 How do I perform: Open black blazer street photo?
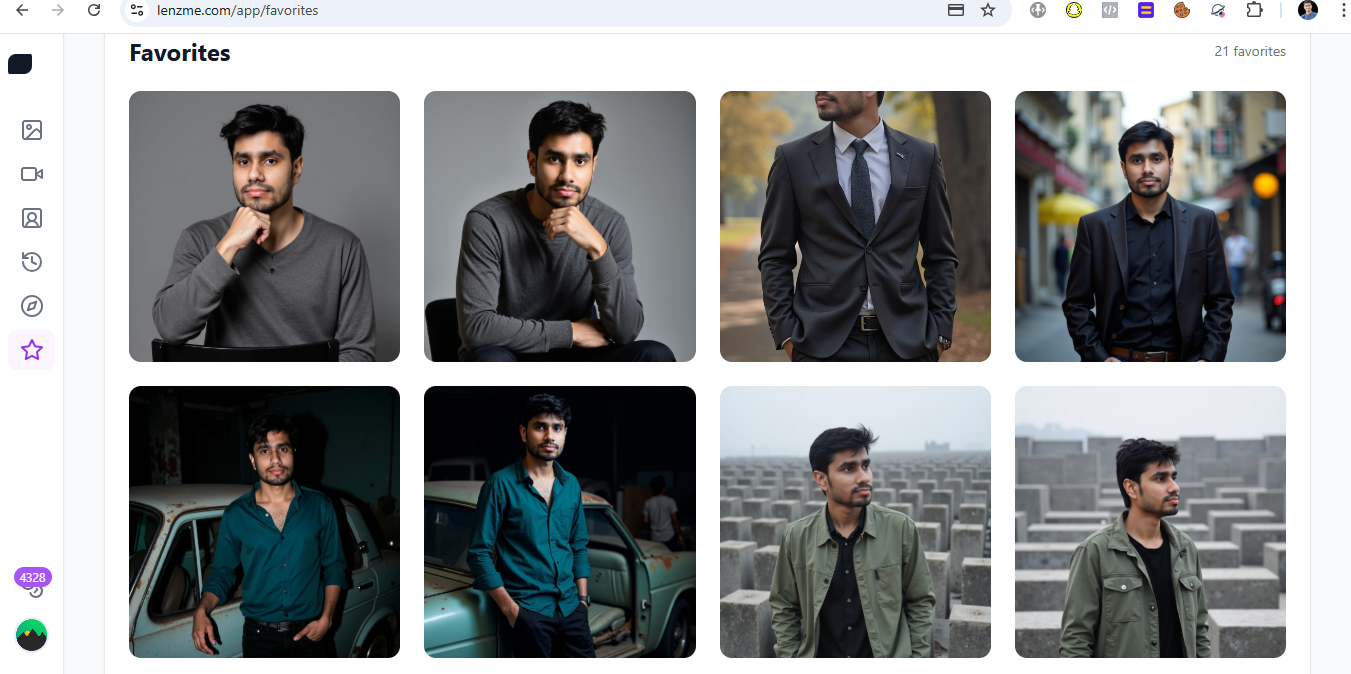[1150, 226]
